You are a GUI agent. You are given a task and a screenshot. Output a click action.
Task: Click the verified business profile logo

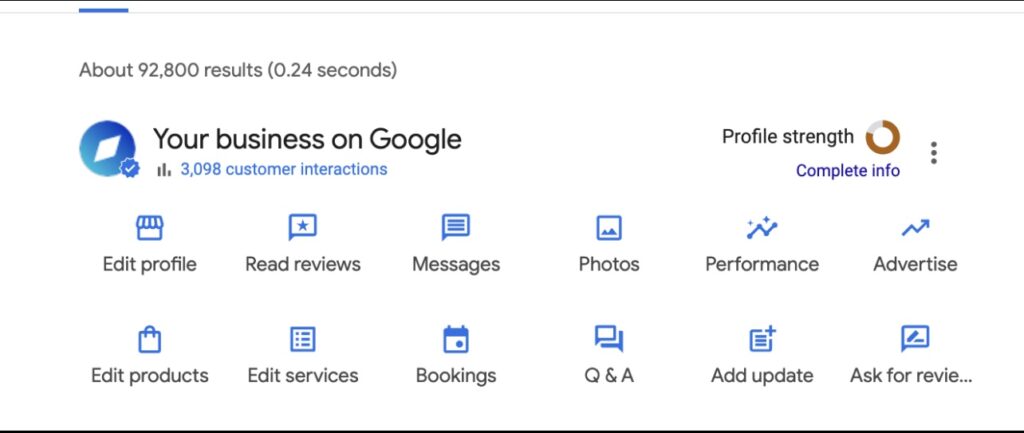click(x=108, y=150)
